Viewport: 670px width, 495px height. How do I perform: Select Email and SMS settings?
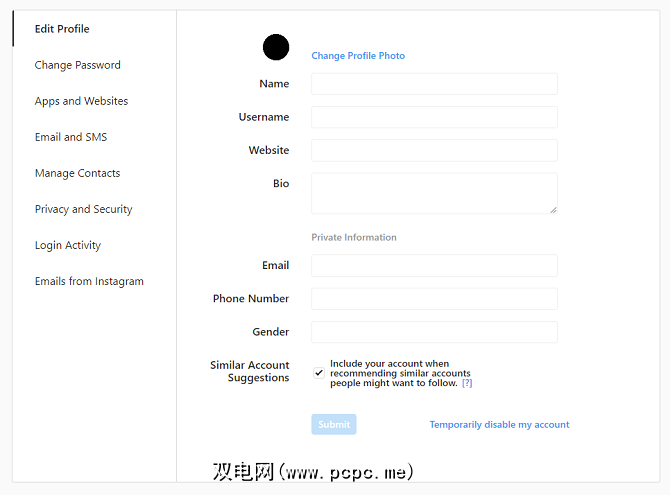pos(71,137)
